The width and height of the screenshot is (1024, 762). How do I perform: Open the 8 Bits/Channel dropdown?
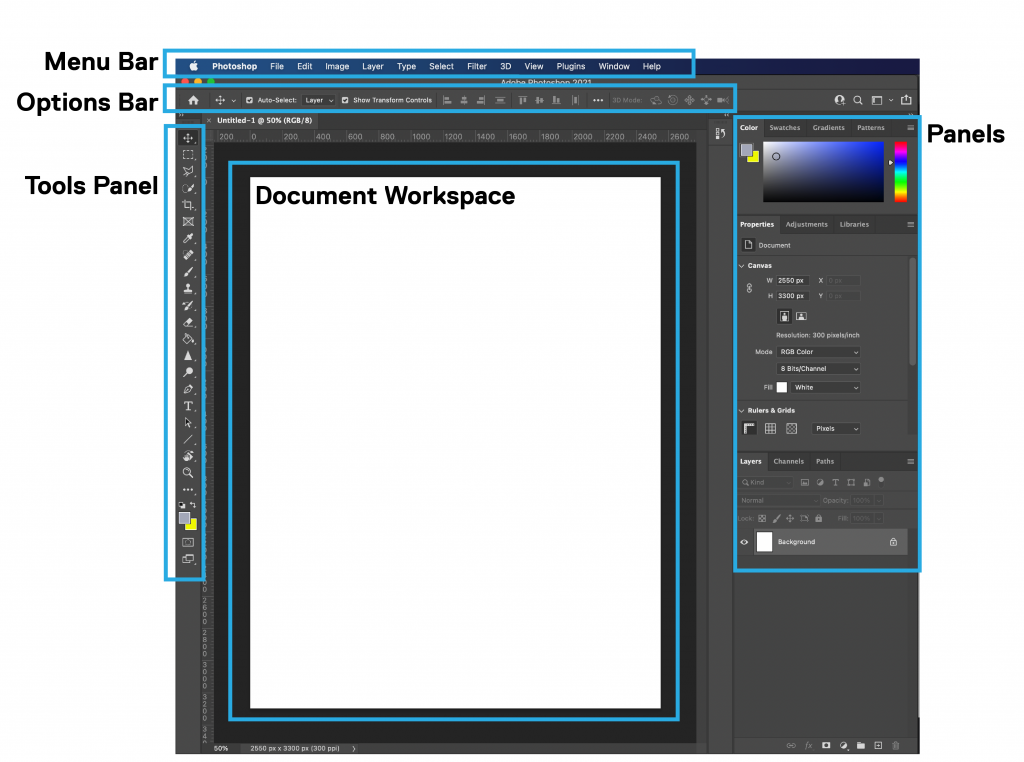[x=818, y=369]
